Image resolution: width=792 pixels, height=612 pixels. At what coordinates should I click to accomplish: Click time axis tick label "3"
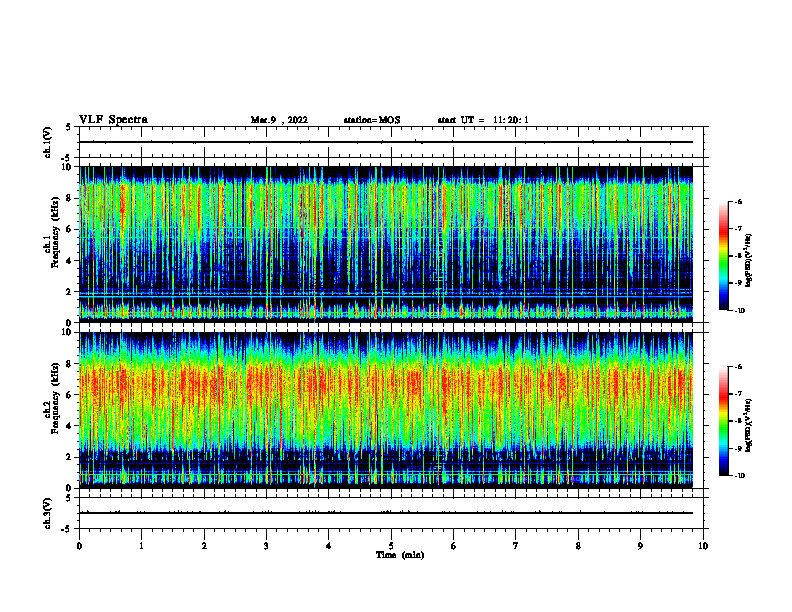[x=266, y=546]
